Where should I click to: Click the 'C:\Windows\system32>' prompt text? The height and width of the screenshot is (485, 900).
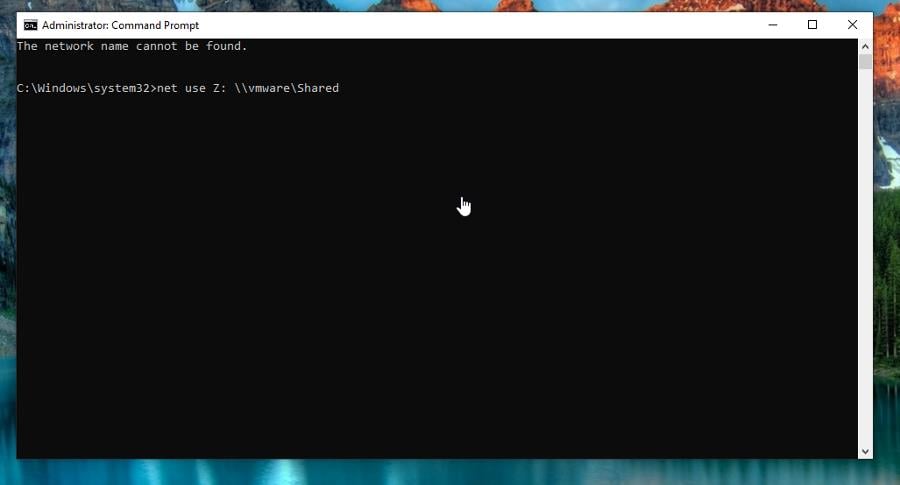tap(87, 88)
